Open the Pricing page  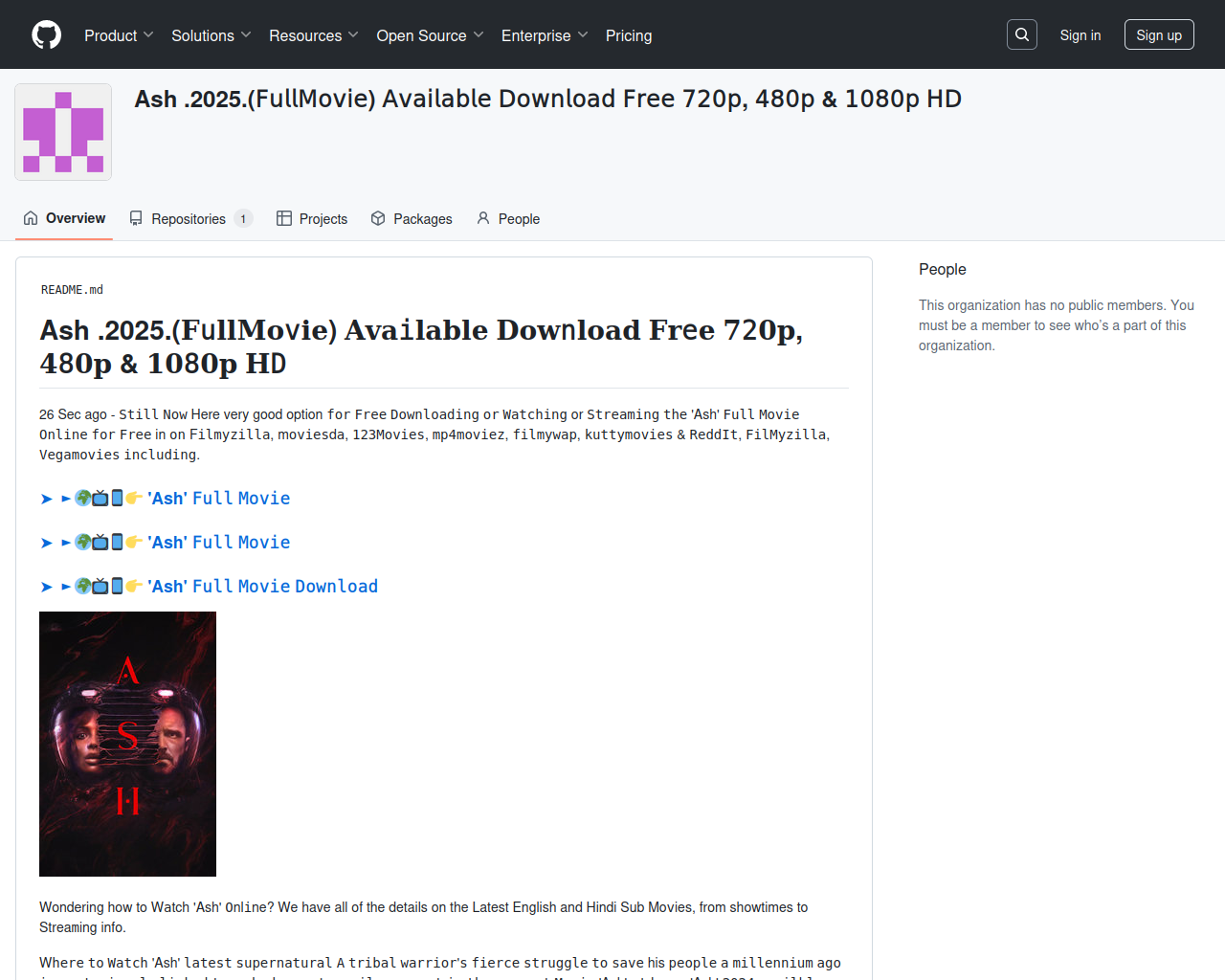629,35
